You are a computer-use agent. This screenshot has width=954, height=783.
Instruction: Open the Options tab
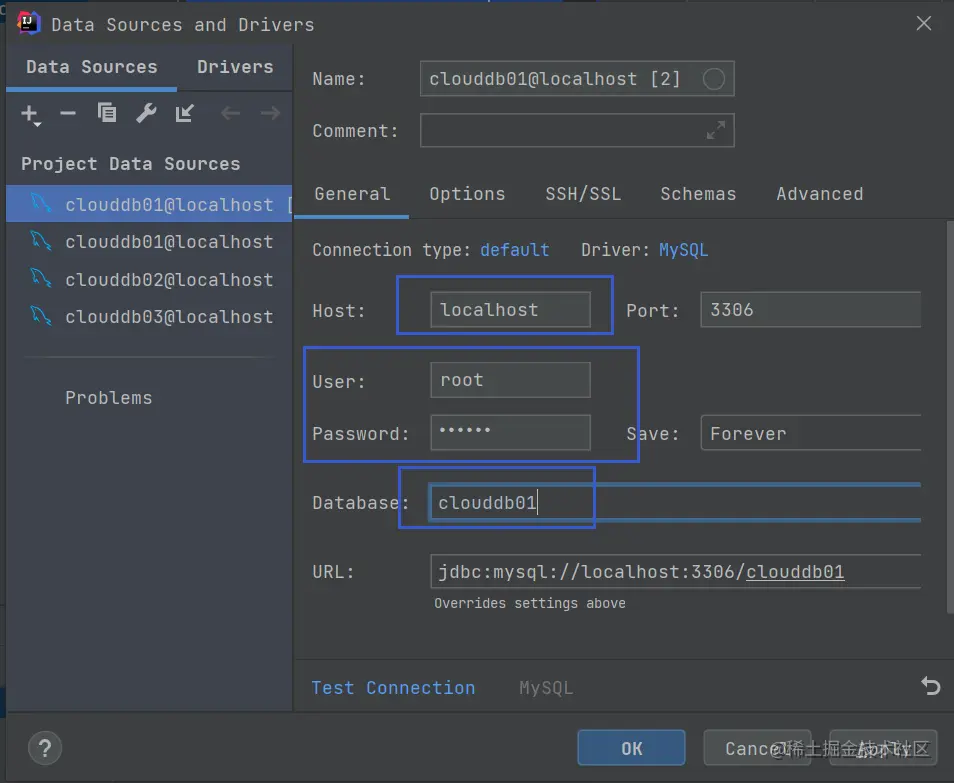(467, 194)
